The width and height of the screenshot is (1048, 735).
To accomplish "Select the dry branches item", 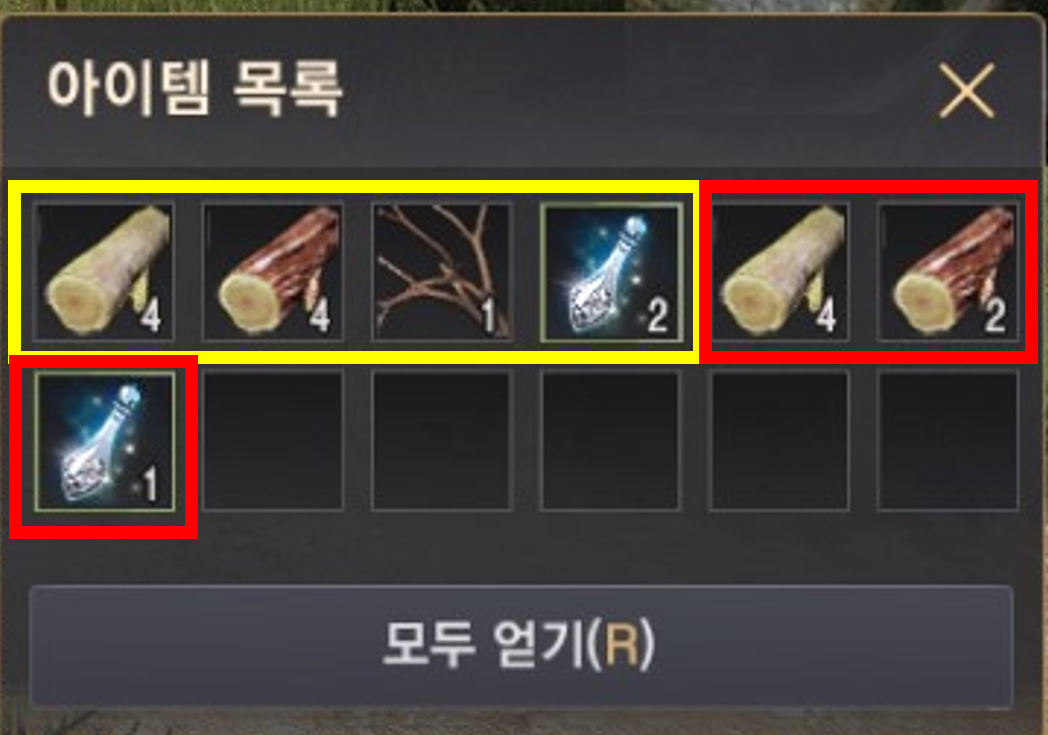I will pyautogui.click(x=442, y=272).
